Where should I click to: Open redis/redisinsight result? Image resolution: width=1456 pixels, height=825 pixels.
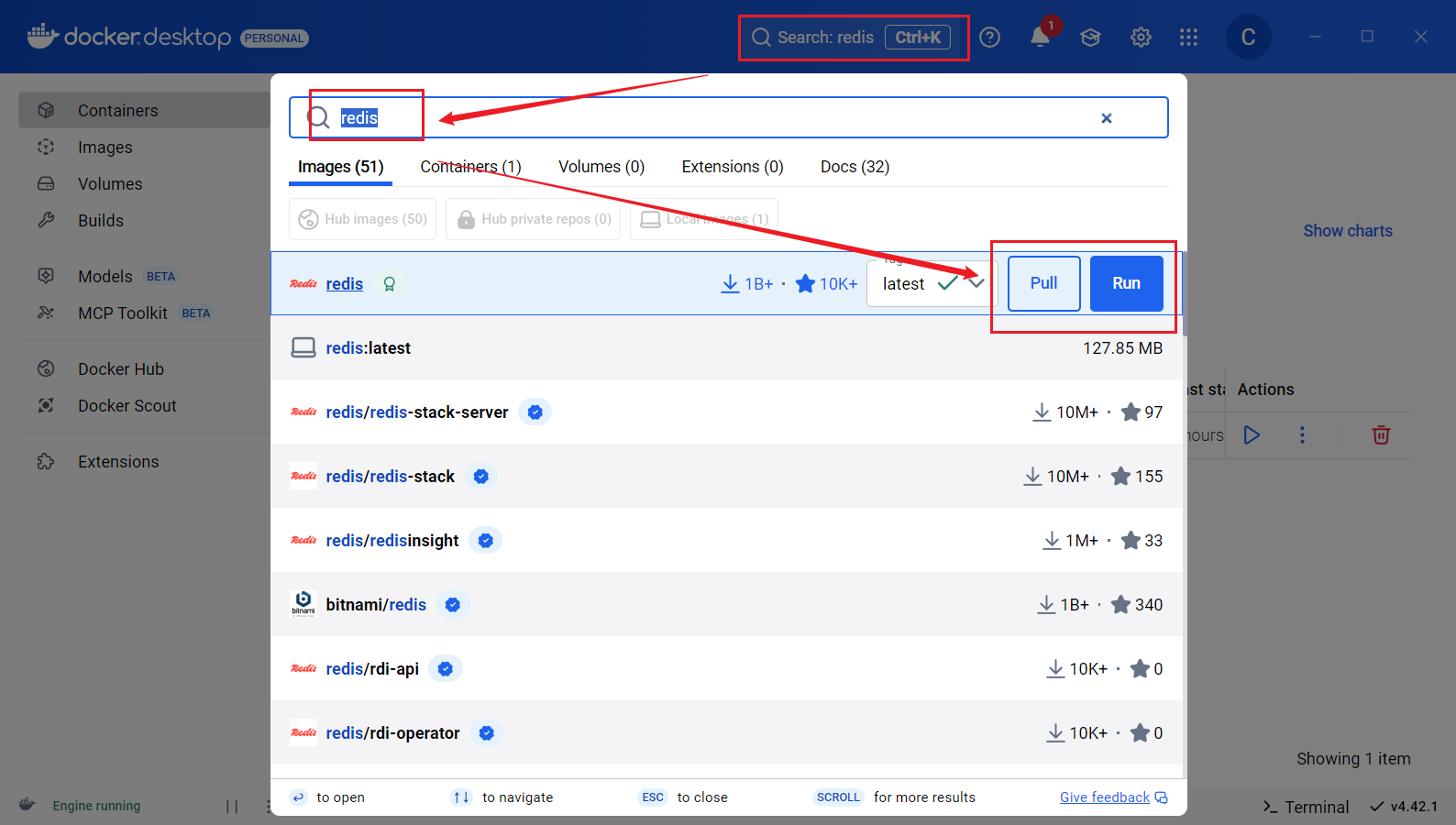(x=726, y=541)
